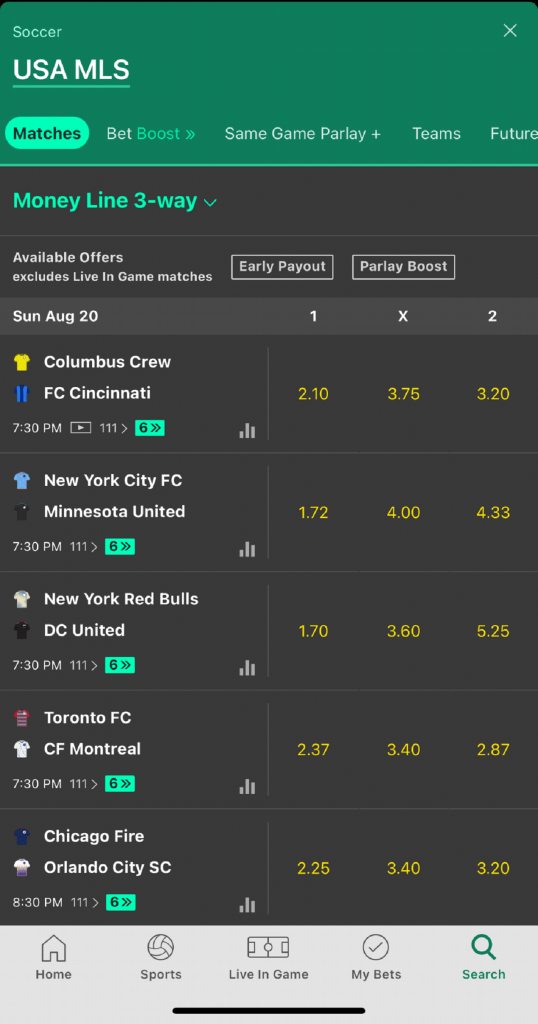Switch to Same Game Parlay + tab
Viewport: 538px width, 1024px height.
[x=302, y=134]
